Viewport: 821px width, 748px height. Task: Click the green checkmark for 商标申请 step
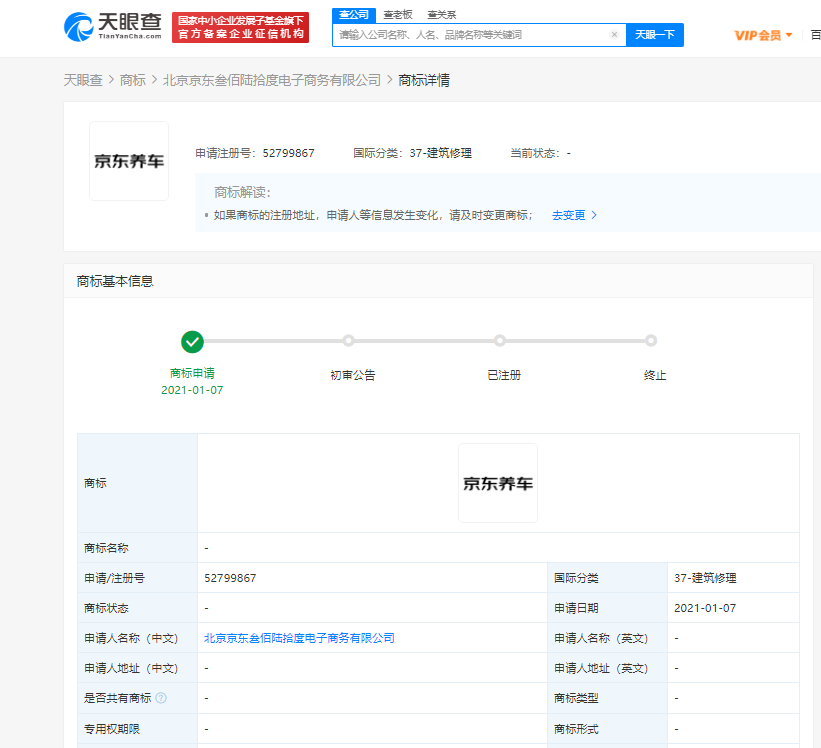(192, 342)
